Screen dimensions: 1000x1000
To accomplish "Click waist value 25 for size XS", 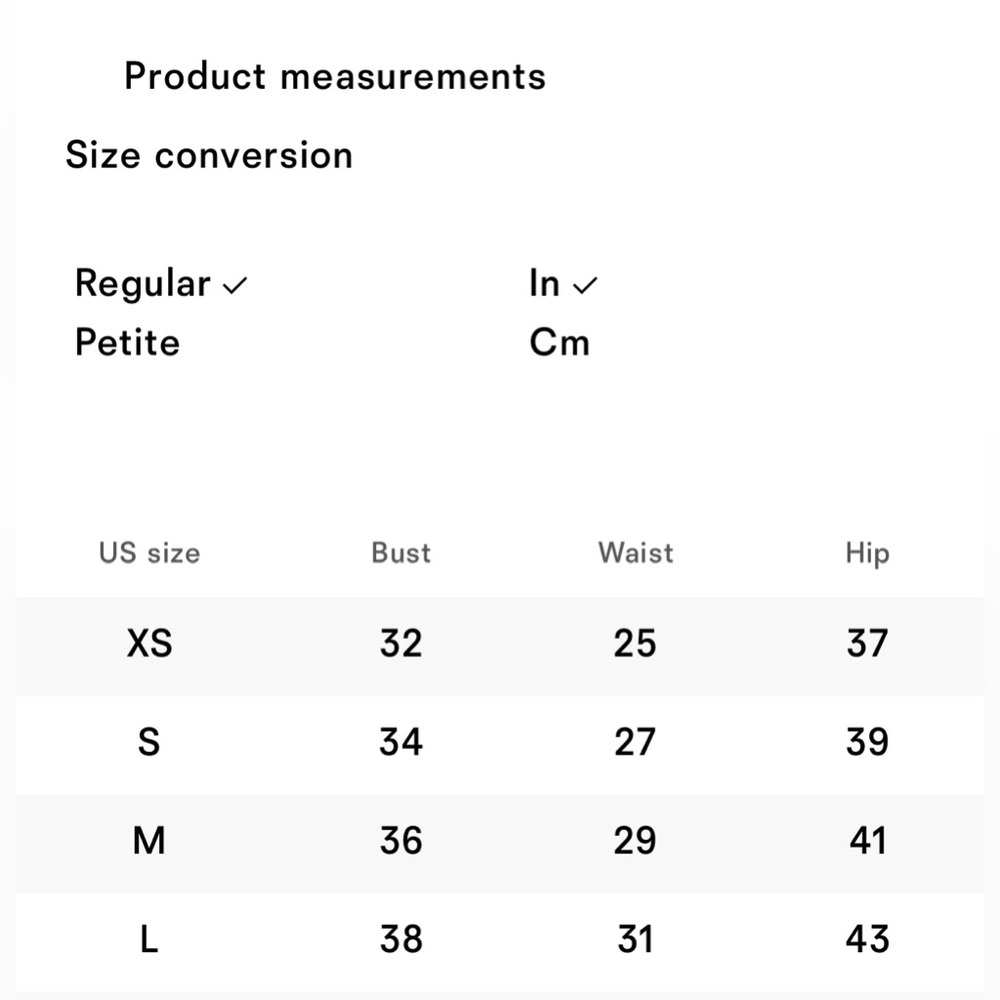I will pyautogui.click(x=635, y=643).
